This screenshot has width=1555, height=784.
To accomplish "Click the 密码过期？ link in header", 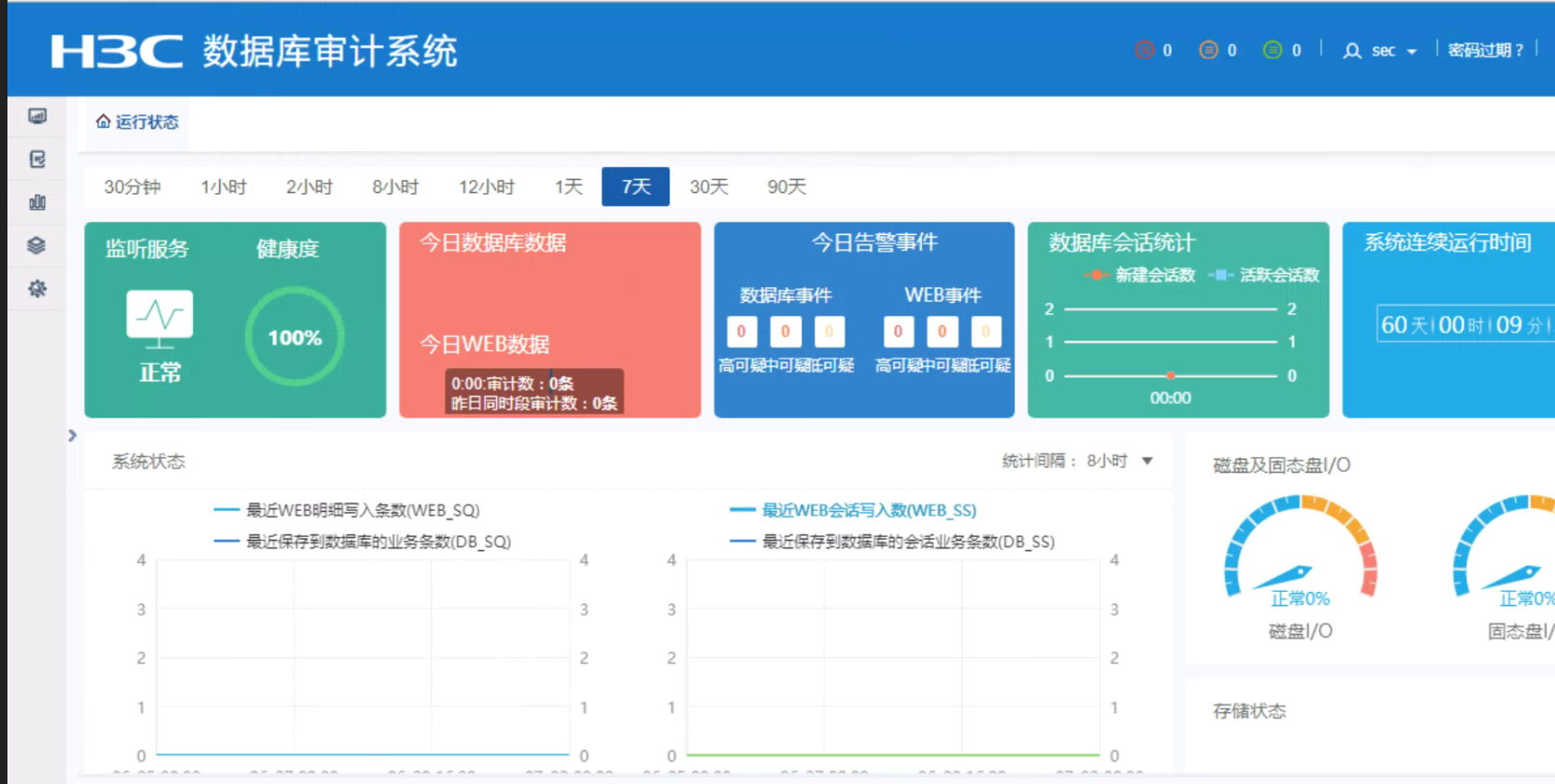I will [1485, 50].
